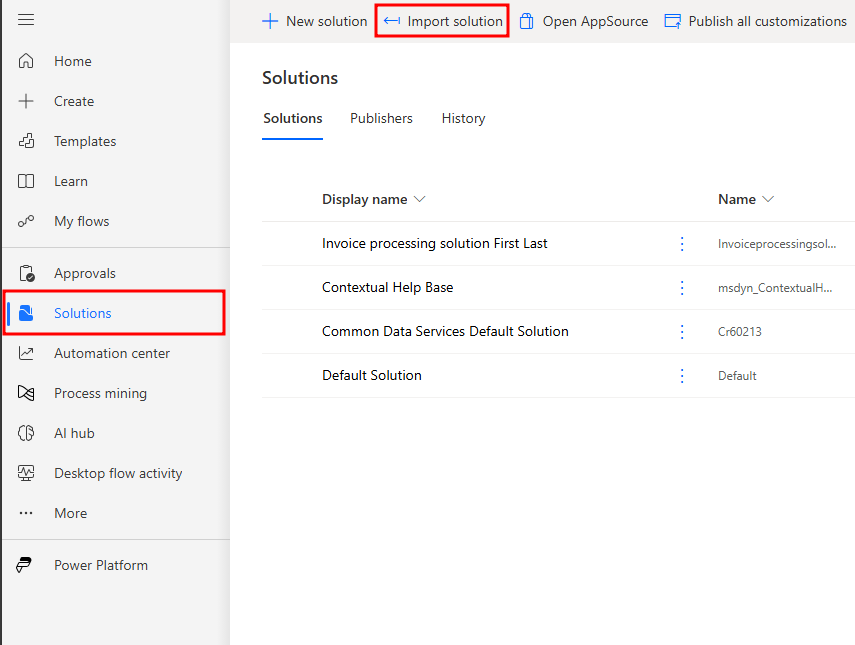Image resolution: width=855 pixels, height=645 pixels.
Task: Switch to the Publishers tab
Action: coord(381,118)
